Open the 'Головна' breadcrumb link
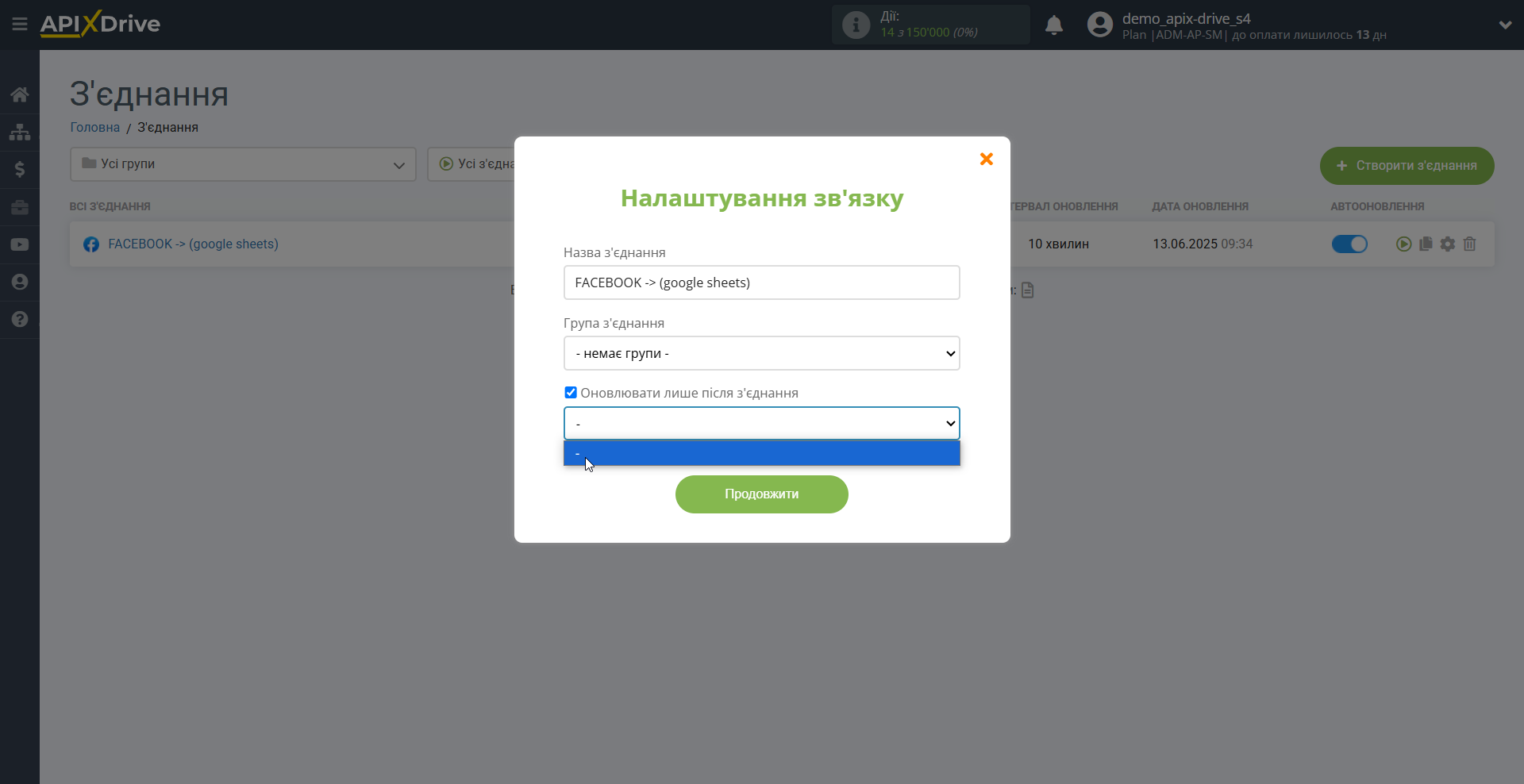 point(94,127)
